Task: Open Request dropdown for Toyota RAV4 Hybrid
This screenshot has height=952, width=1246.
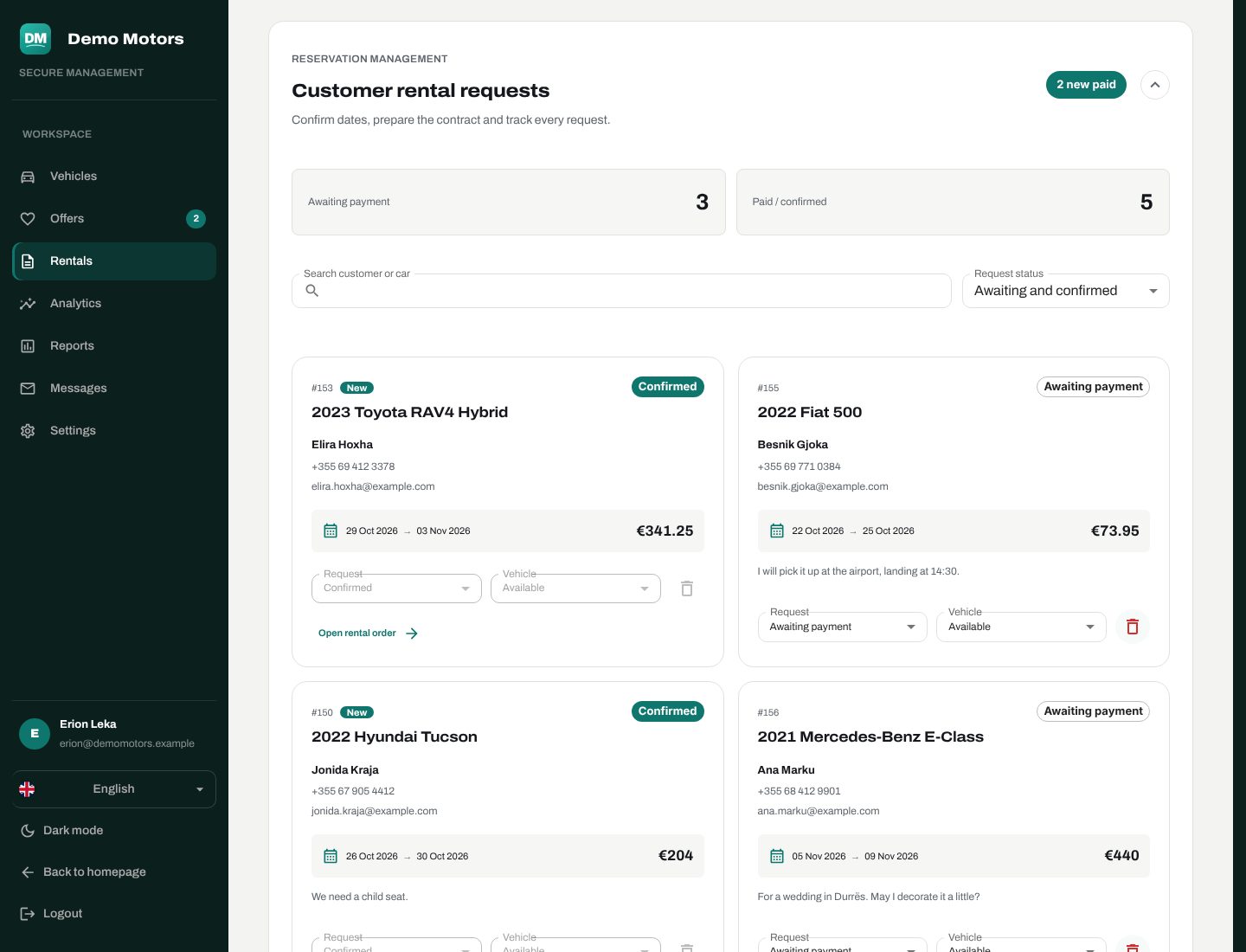Action: pyautogui.click(x=396, y=589)
